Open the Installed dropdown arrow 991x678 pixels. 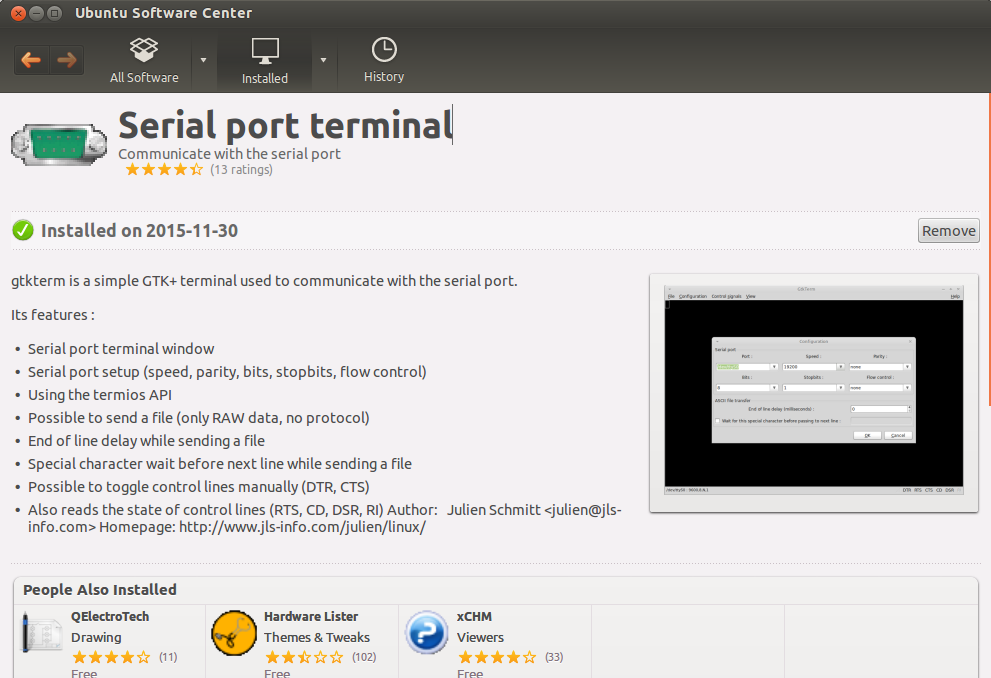click(322, 60)
